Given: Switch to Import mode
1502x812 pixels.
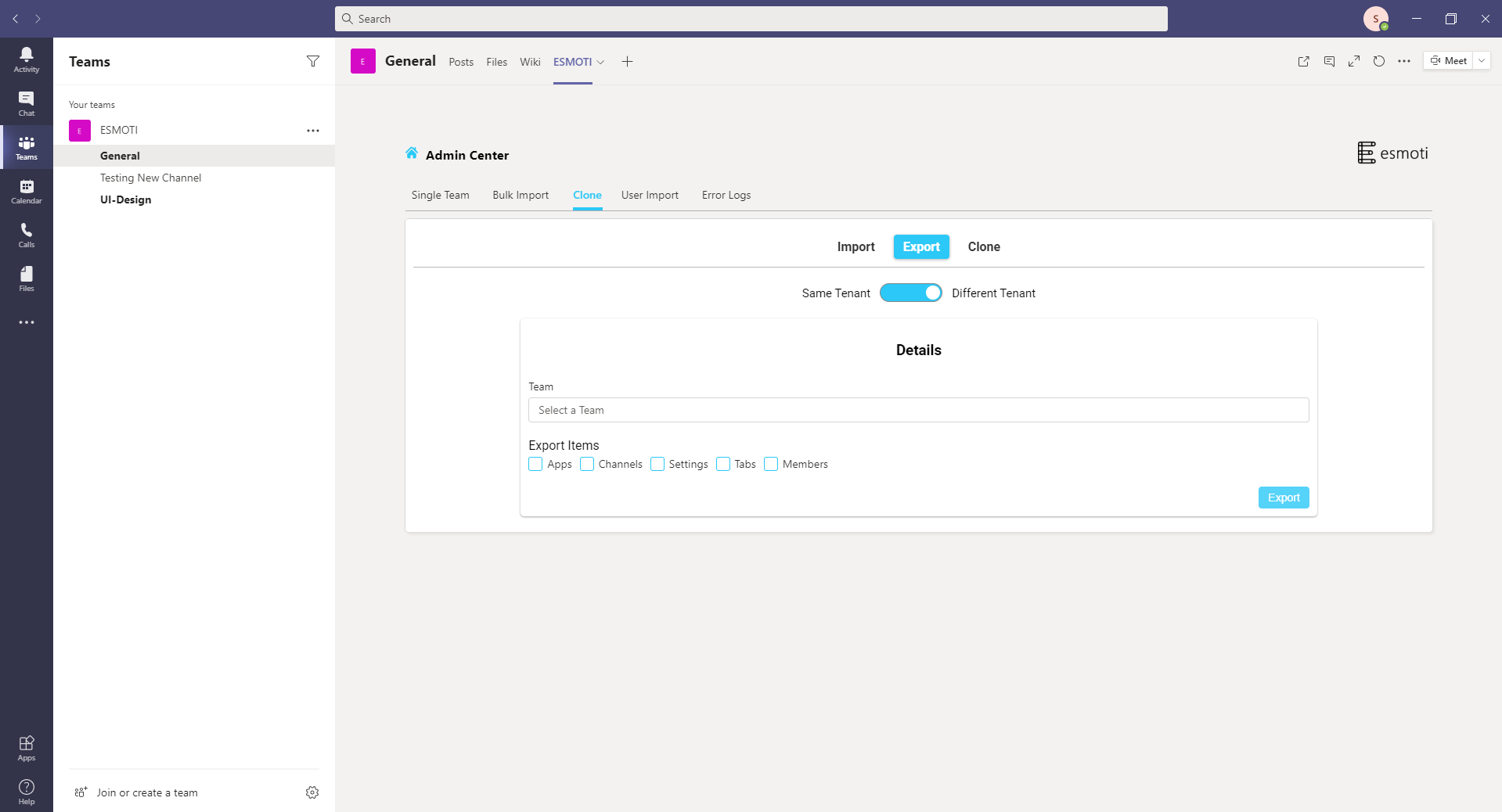Looking at the screenshot, I should coord(856,246).
